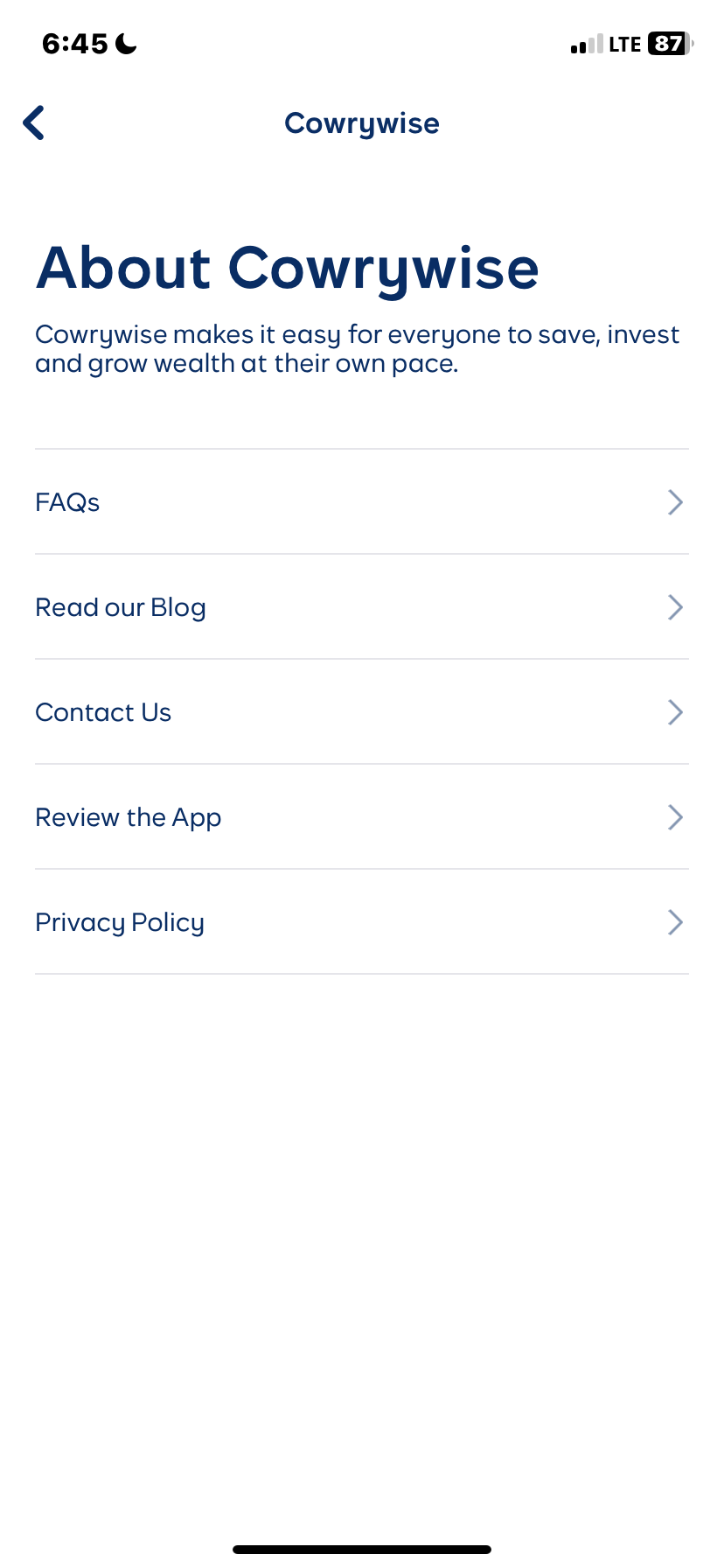Tap the back arrow icon
This screenshot has height=1568, width=724.
pos(34,123)
